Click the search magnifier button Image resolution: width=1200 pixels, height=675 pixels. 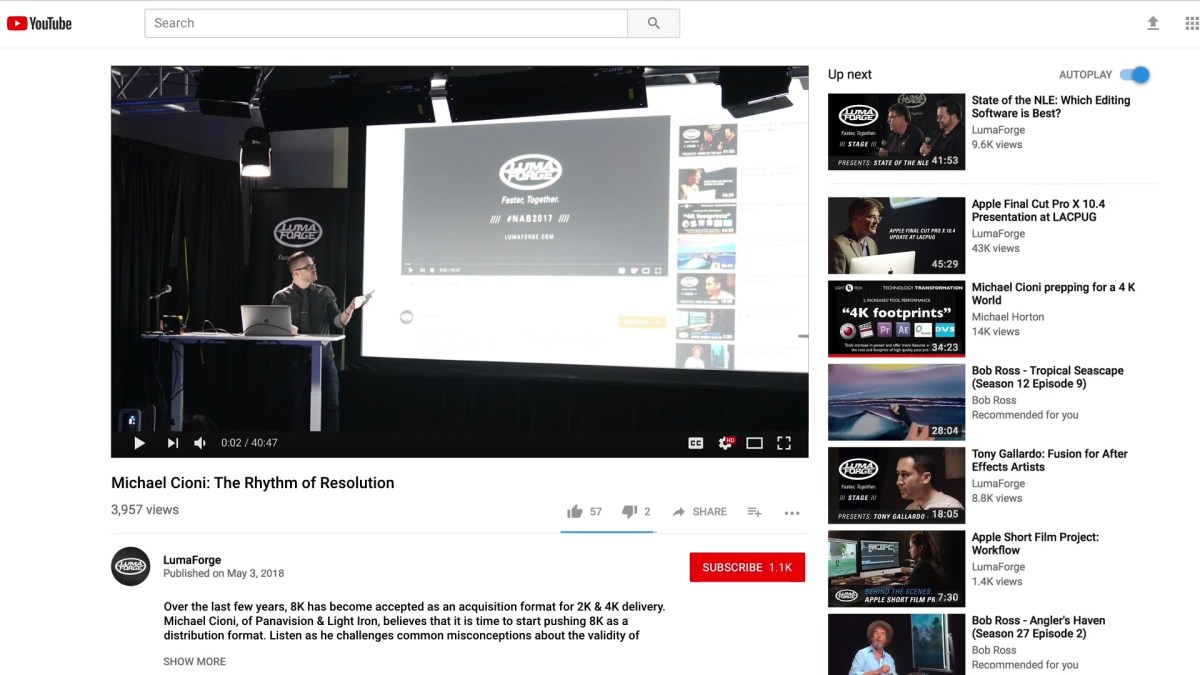[653, 23]
